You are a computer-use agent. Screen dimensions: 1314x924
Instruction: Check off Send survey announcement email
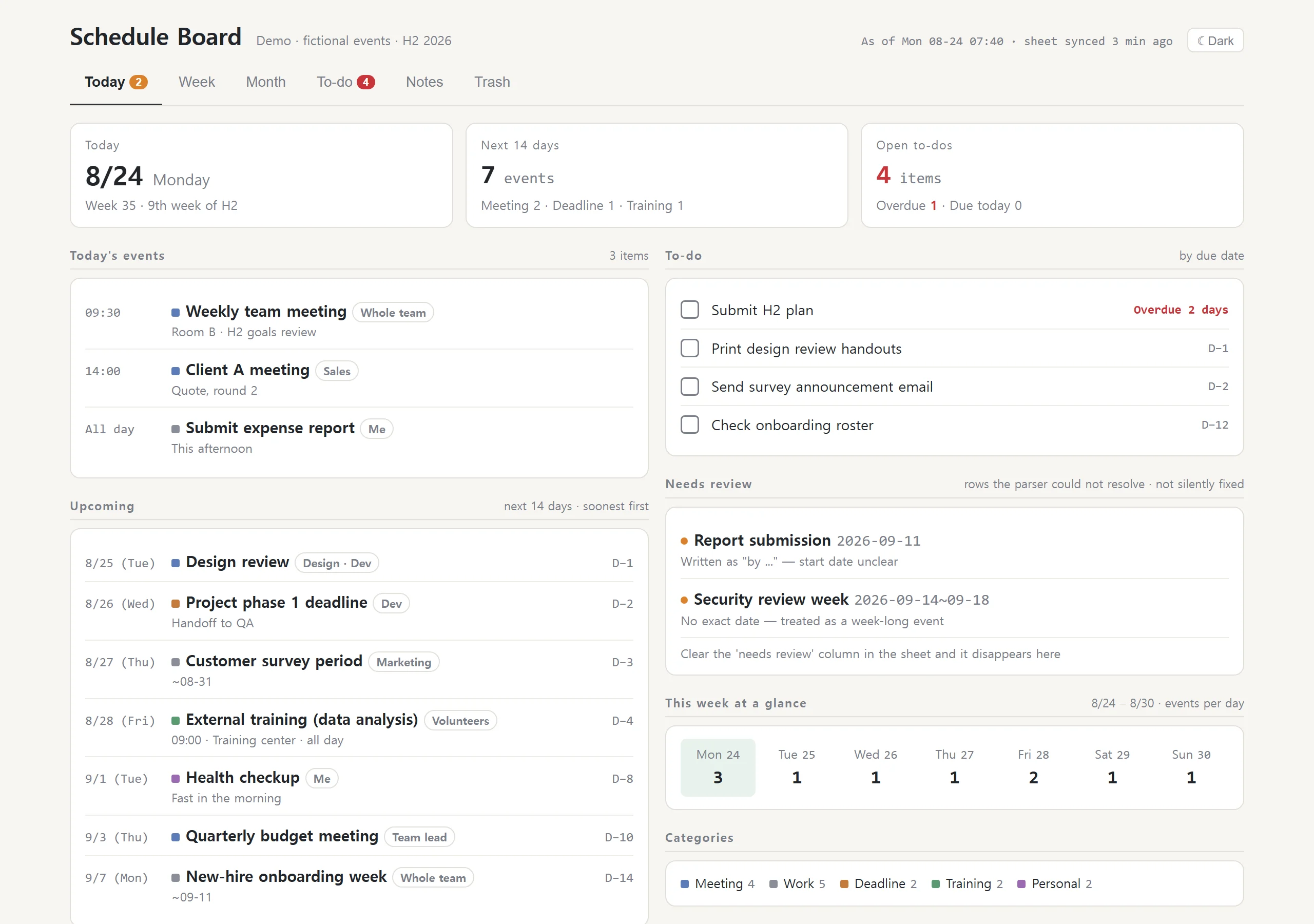click(690, 387)
